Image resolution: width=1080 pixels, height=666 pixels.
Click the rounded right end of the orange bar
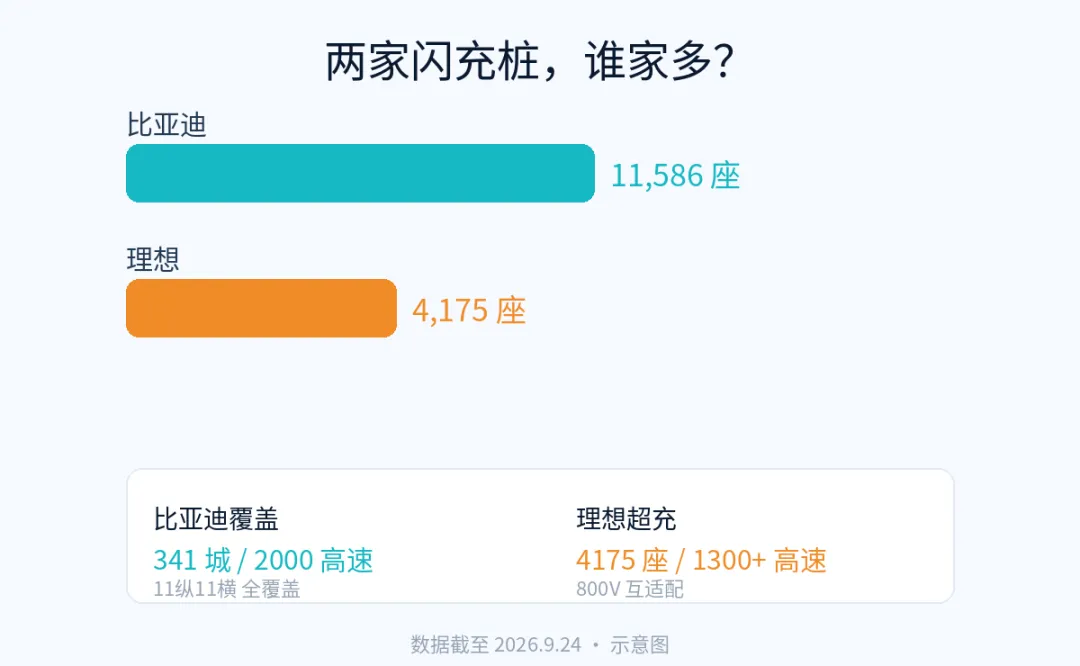click(388, 308)
